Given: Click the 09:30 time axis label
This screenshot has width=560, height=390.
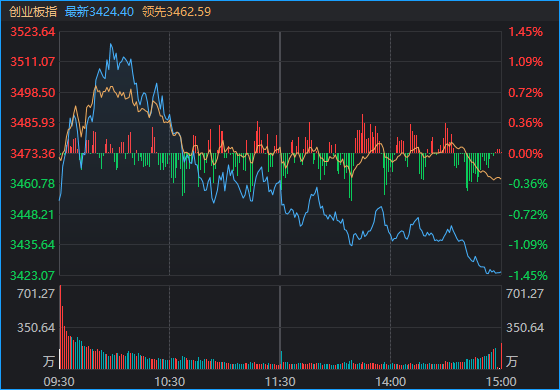Looking at the screenshot, I should click(x=59, y=382).
